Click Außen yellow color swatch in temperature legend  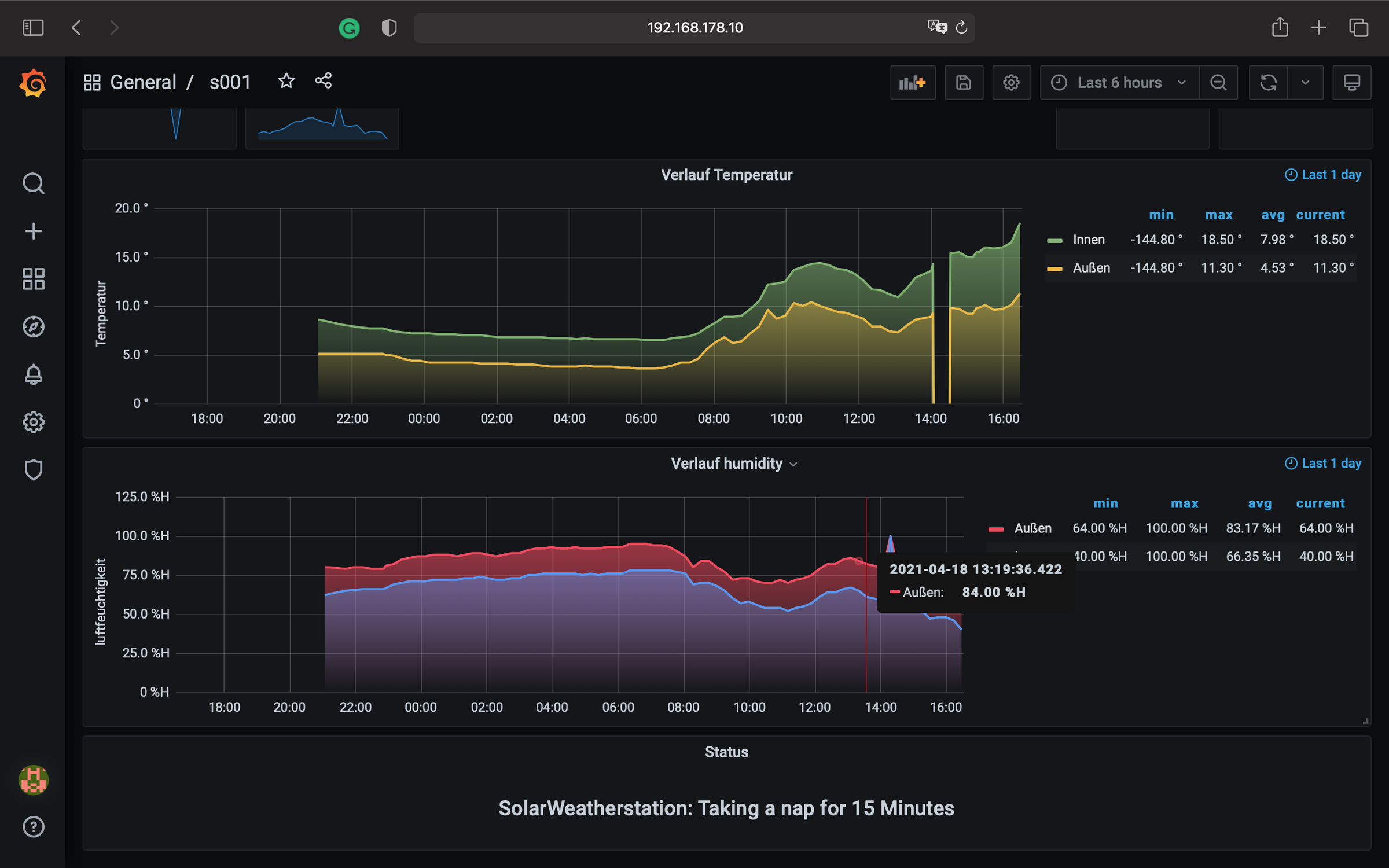(1054, 269)
